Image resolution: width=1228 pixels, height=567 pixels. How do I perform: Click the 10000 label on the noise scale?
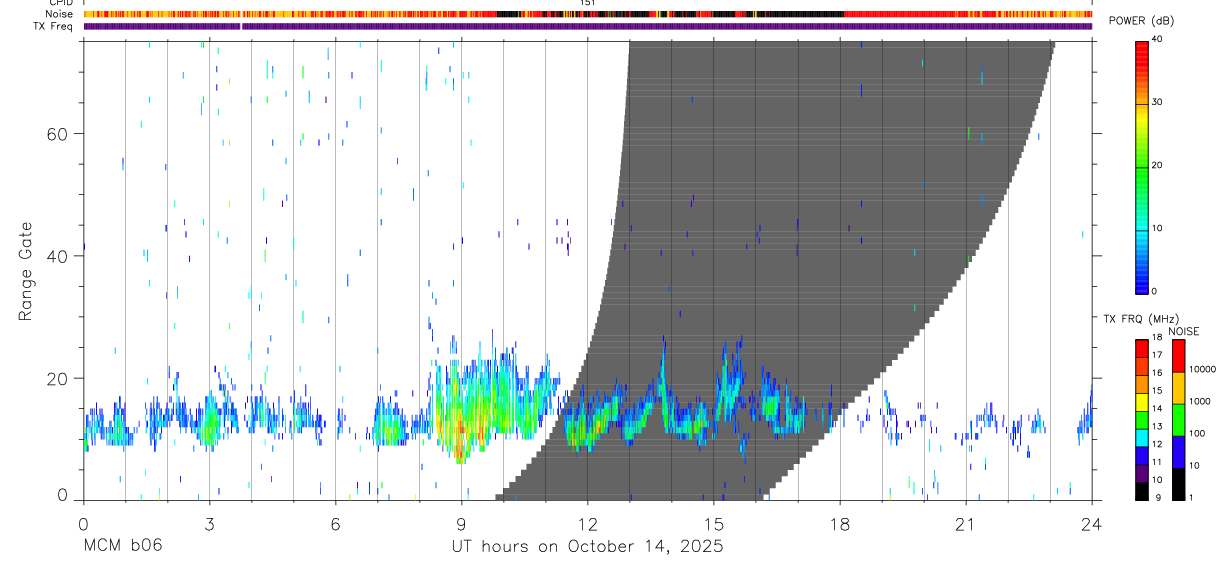pos(1203,369)
